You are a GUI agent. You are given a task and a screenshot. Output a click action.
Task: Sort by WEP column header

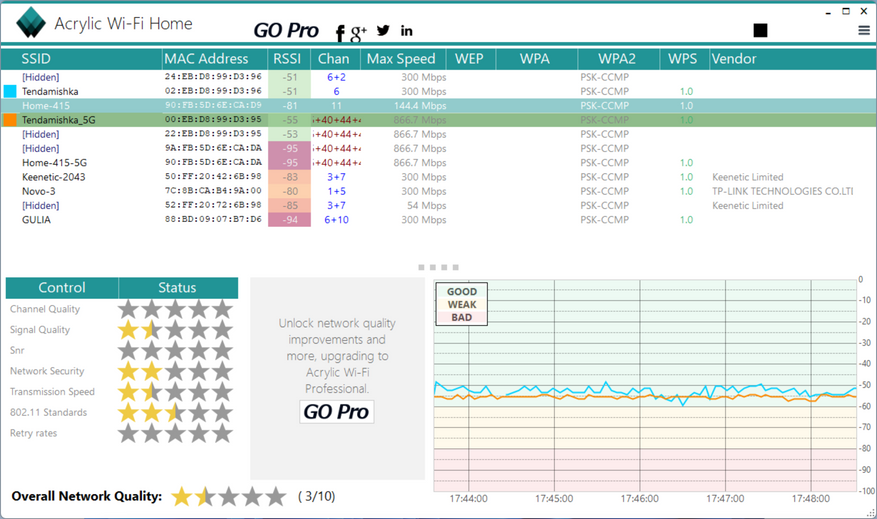click(x=471, y=59)
